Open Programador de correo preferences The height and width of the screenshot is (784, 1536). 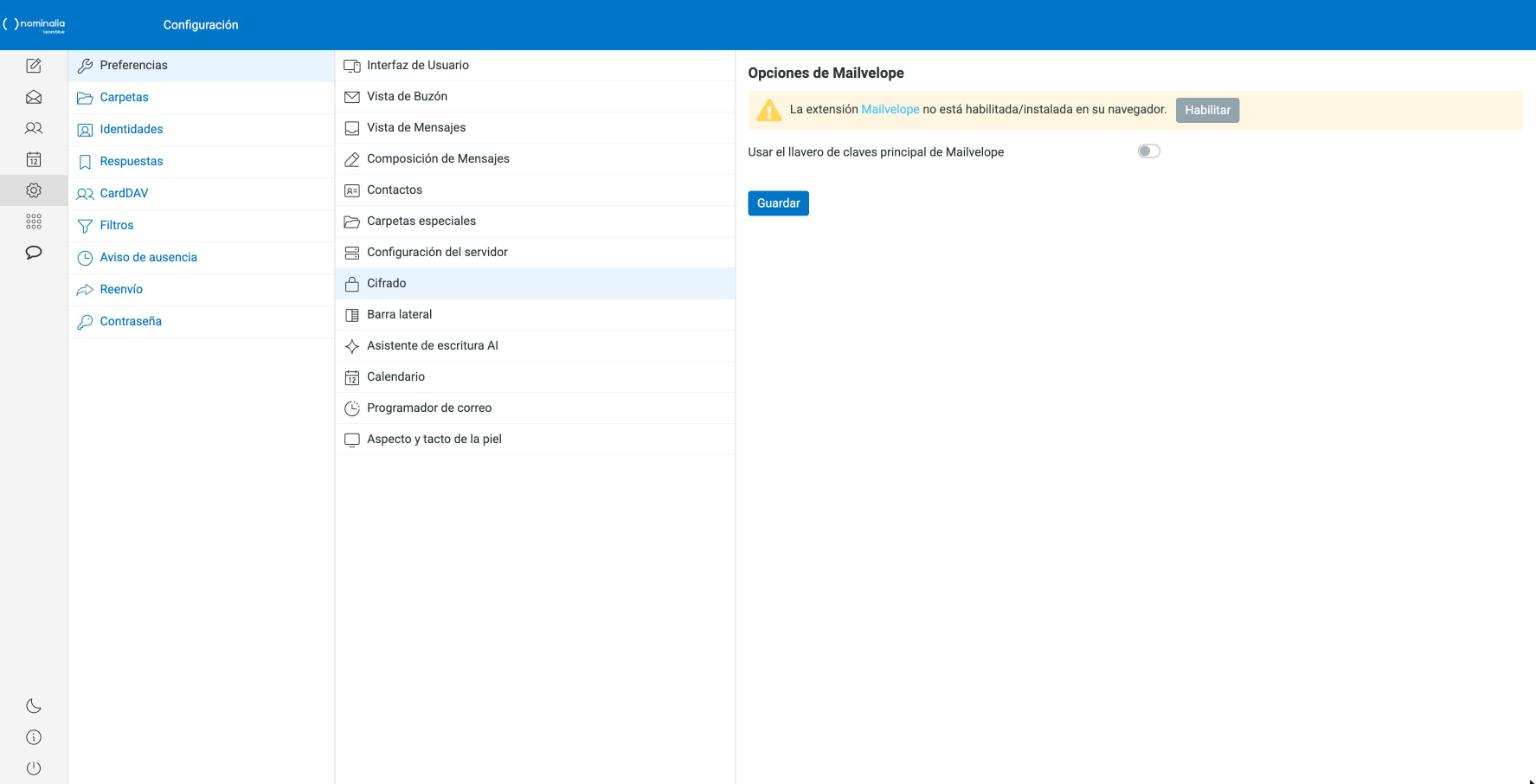(535, 408)
